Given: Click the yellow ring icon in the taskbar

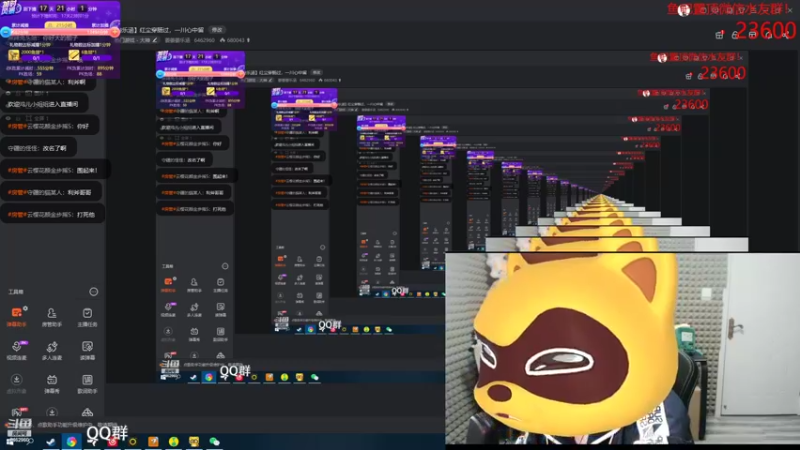Looking at the screenshot, I should 133,442.
